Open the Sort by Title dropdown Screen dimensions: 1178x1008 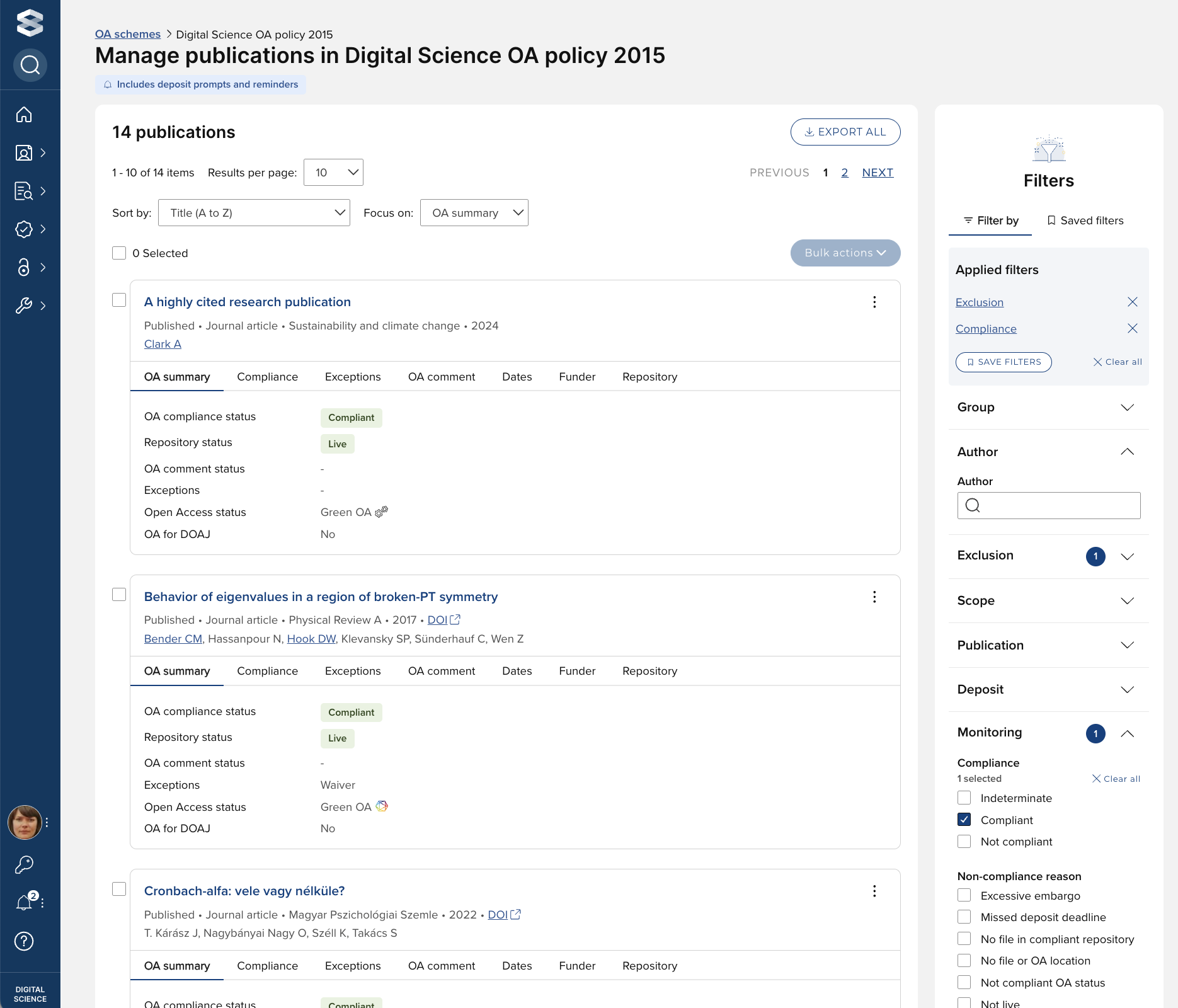[x=254, y=213]
